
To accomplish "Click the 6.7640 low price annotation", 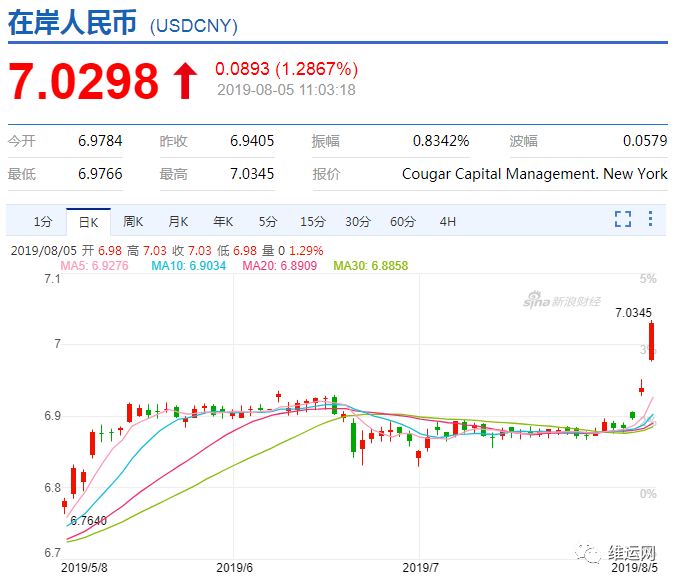I will [x=88, y=521].
